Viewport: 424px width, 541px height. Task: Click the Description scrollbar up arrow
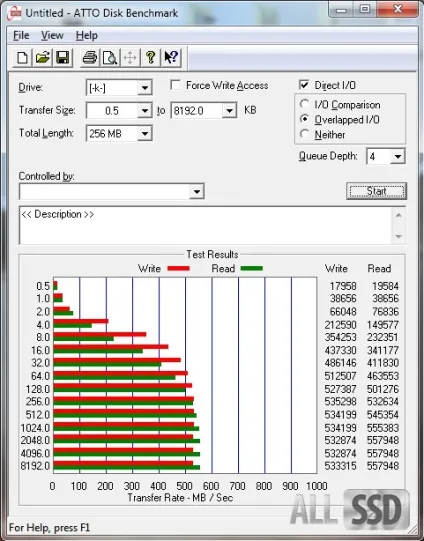pyautogui.click(x=398, y=216)
